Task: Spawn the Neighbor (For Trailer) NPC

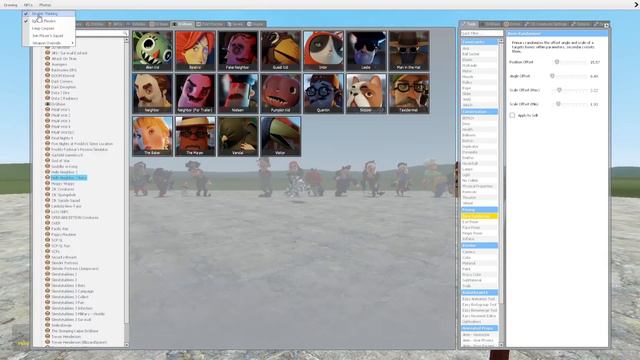Action: tap(195, 93)
